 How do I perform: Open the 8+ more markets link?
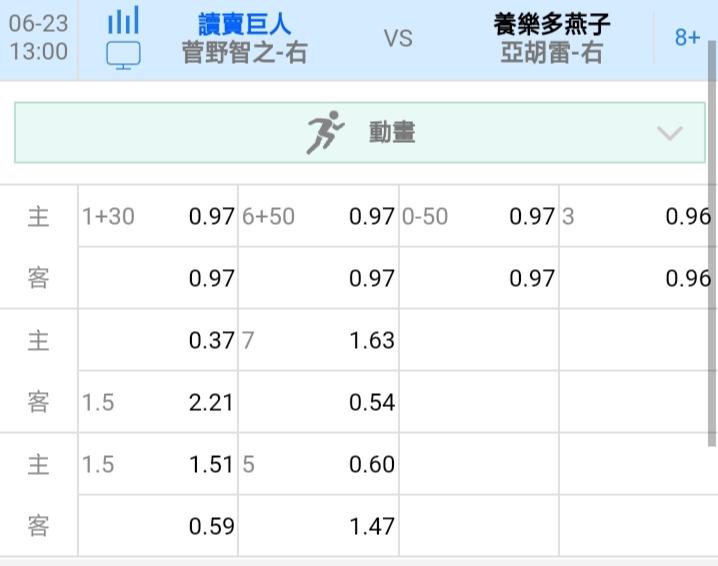coord(686,38)
